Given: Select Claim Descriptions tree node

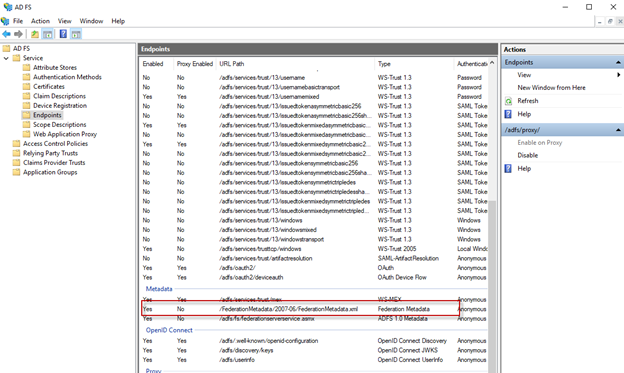Looking at the screenshot, I should pos(59,96).
